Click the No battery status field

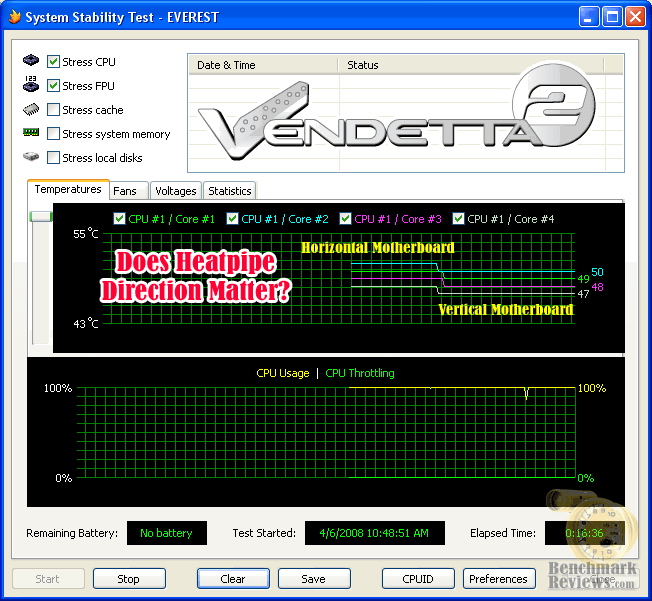coord(167,533)
